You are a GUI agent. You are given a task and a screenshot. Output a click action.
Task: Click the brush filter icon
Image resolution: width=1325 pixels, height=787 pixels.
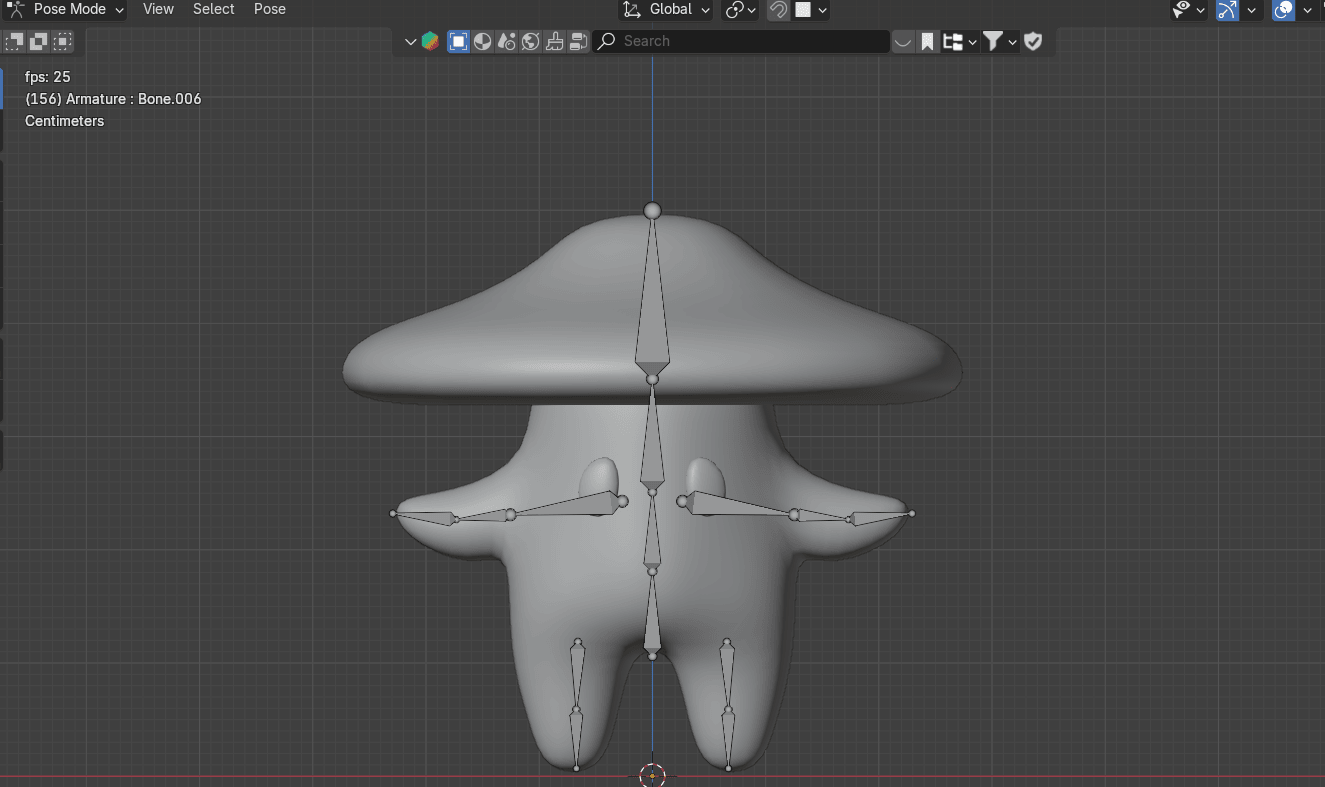(555, 41)
